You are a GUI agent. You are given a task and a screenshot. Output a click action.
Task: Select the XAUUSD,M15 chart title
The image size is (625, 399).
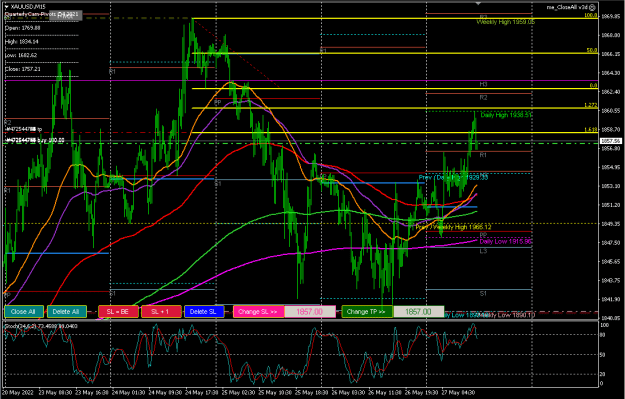coord(28,7)
